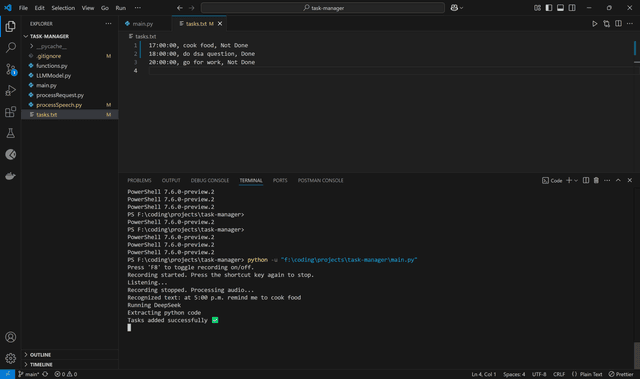Viewport: 640px width, 379px height.
Task: Open the Source Control view
Action: point(11,69)
